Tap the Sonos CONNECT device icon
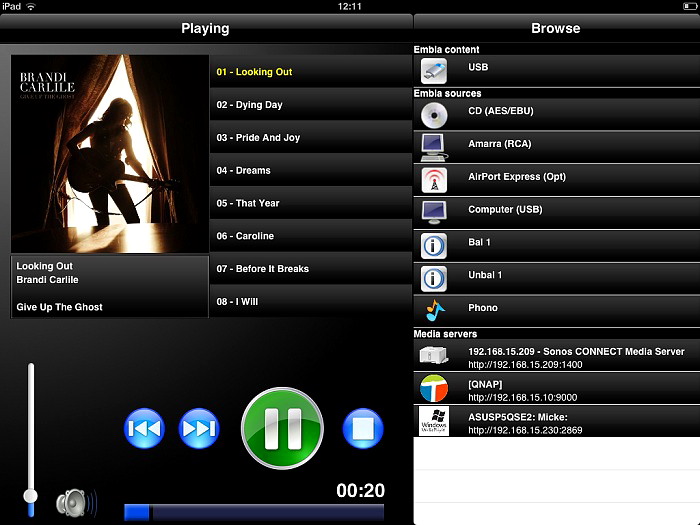The width and height of the screenshot is (700, 525). coord(433,355)
